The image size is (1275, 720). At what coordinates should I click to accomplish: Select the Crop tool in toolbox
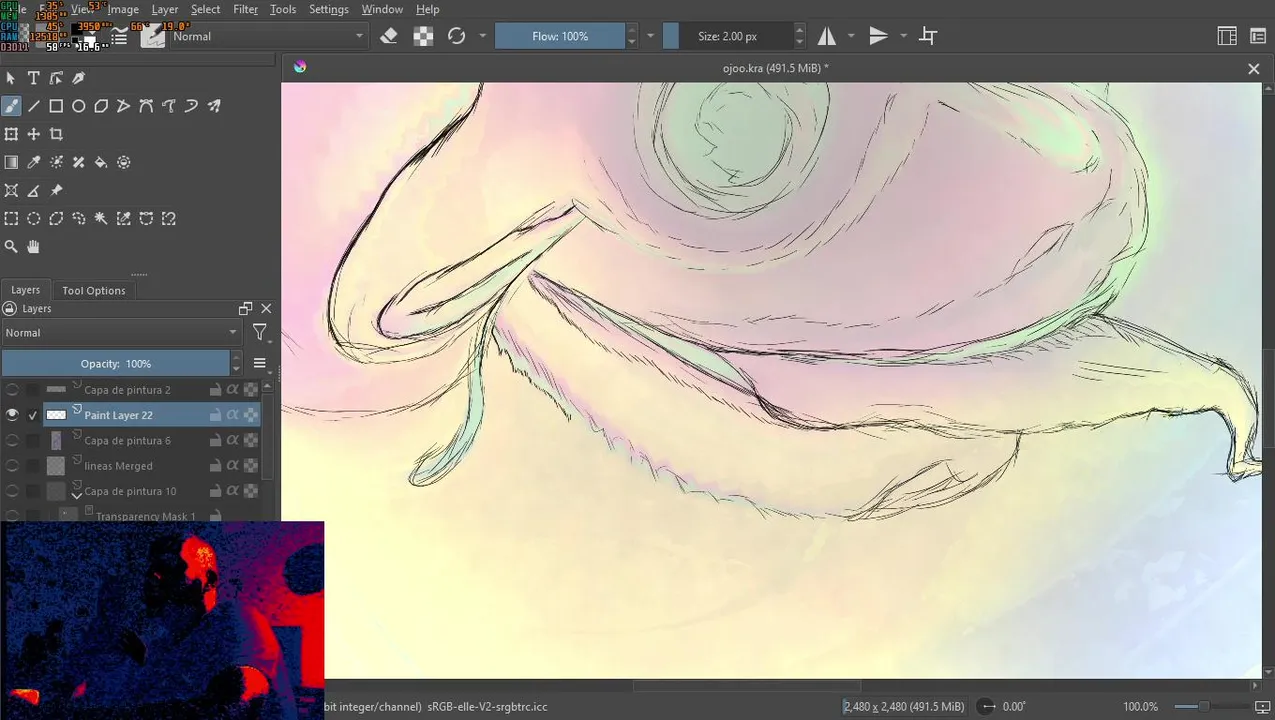click(56, 134)
